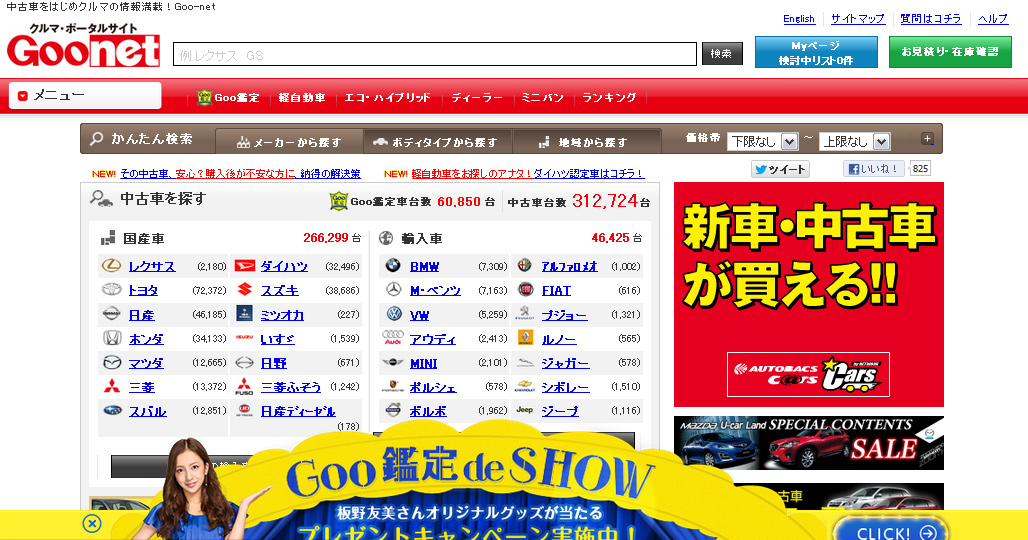Open the ヘルプ help link
This screenshot has height=540, width=1028.
993,19
